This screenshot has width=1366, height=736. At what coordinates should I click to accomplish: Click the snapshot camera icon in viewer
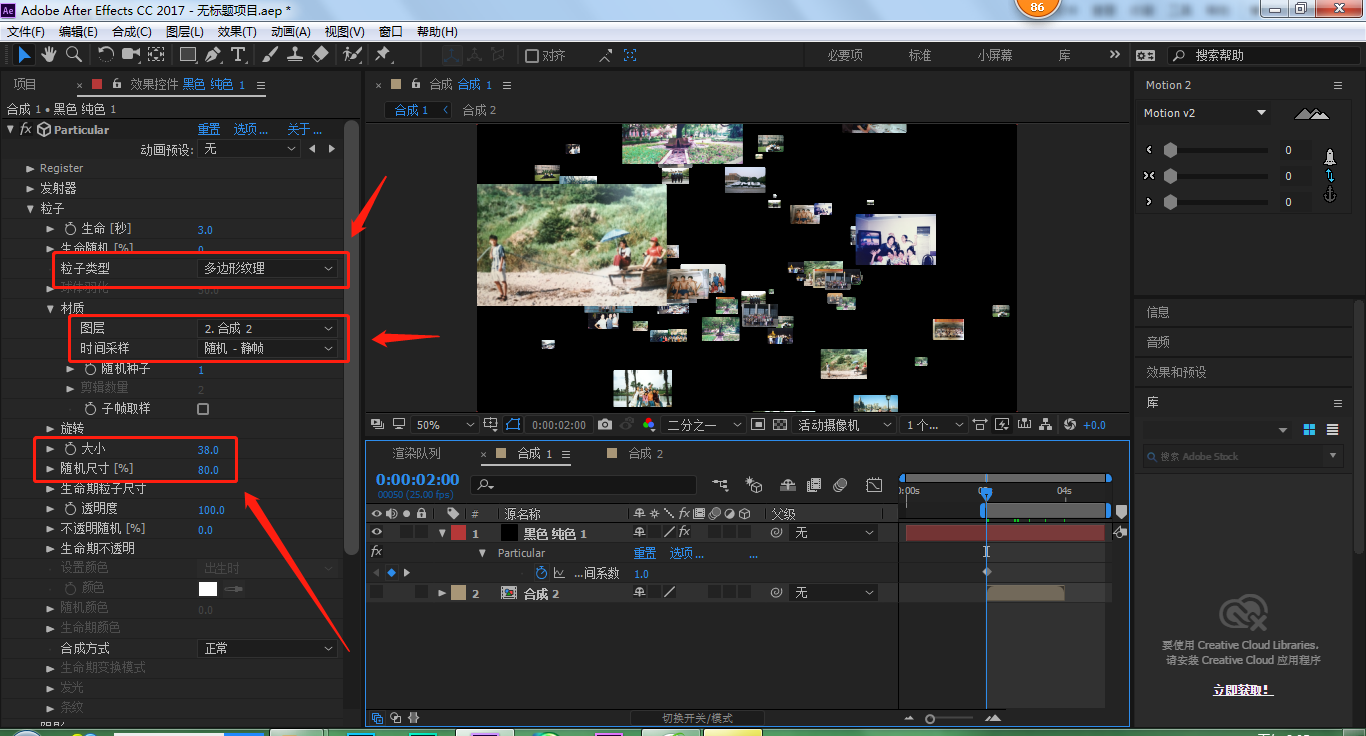(x=605, y=425)
